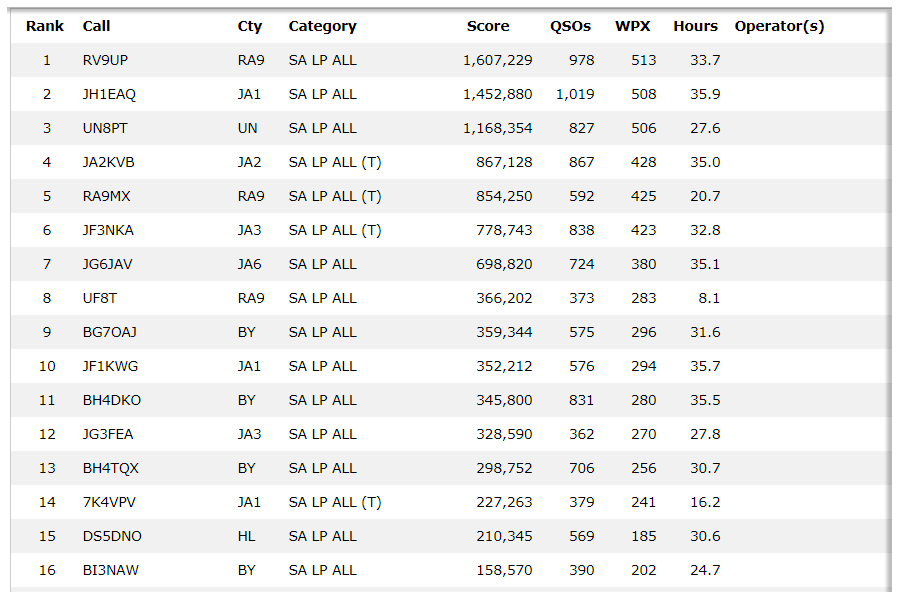Image resolution: width=900 pixels, height=600 pixels.
Task: Click the Category column header
Action: (322, 26)
